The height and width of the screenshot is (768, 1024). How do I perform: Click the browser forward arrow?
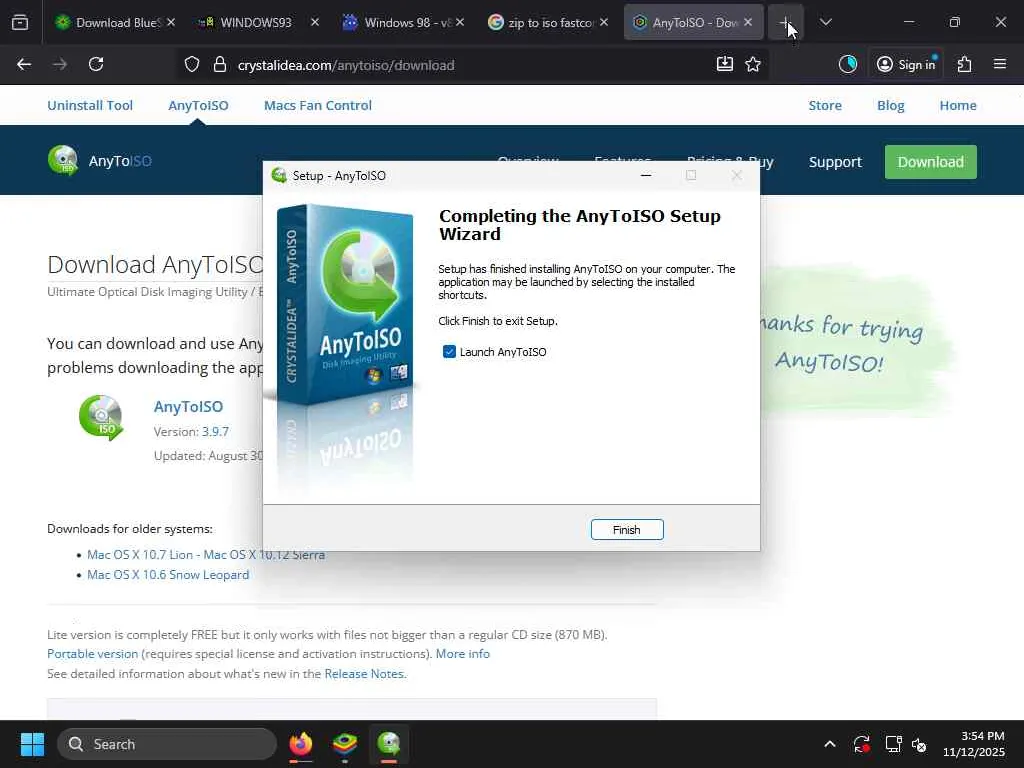(x=60, y=65)
